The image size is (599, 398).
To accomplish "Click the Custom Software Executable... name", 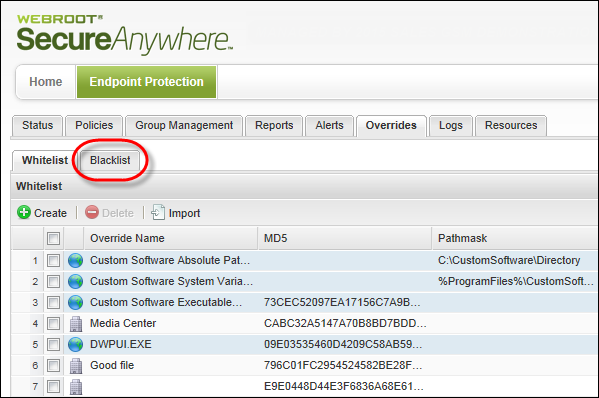I will 166,303.
